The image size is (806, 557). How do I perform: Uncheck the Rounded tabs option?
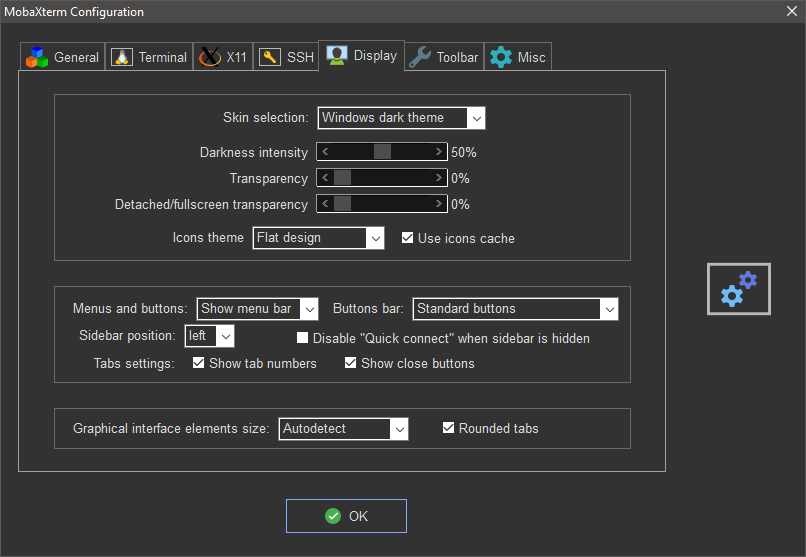(449, 428)
